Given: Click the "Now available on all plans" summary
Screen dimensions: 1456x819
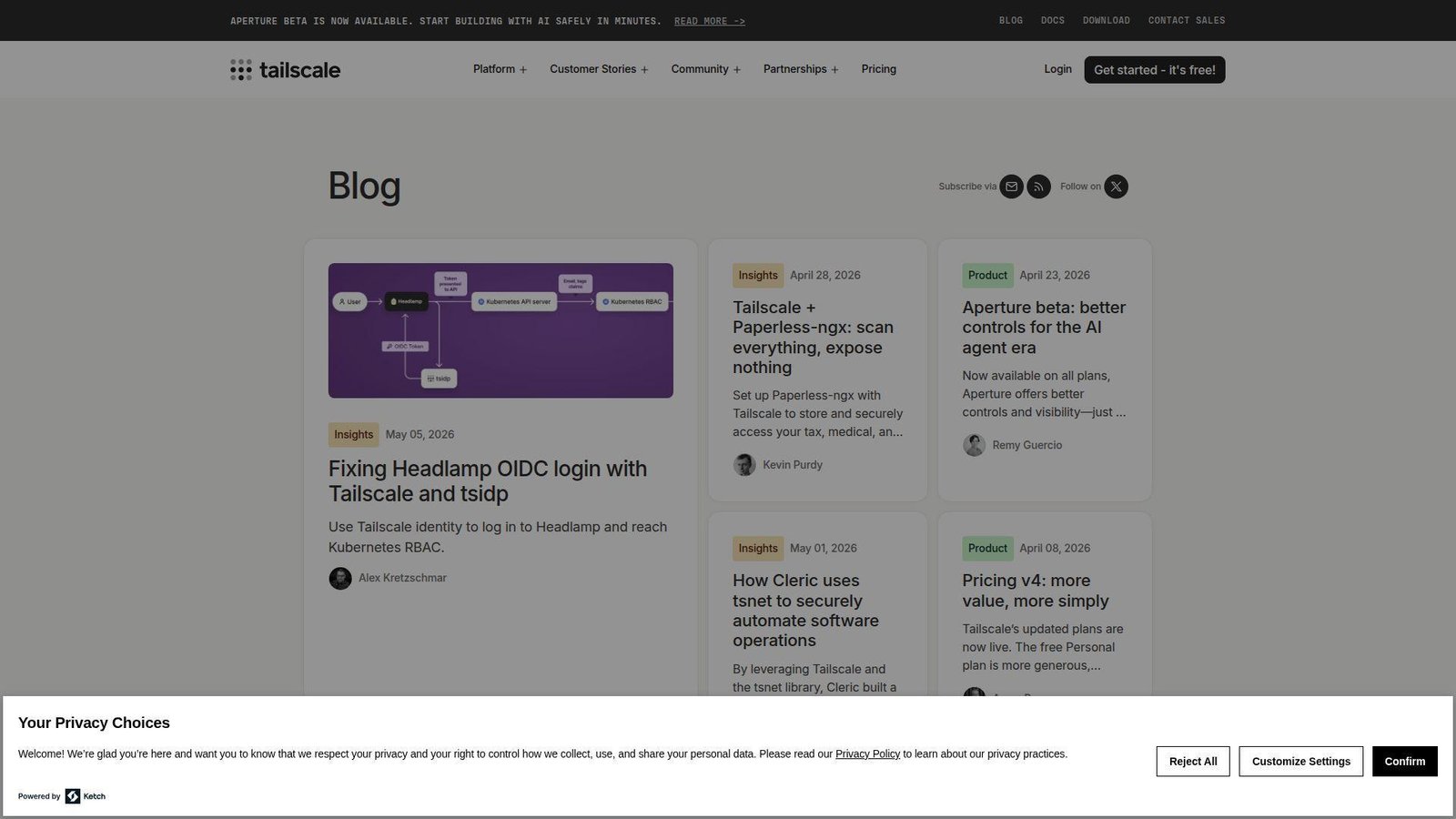Looking at the screenshot, I should pos(1044,394).
